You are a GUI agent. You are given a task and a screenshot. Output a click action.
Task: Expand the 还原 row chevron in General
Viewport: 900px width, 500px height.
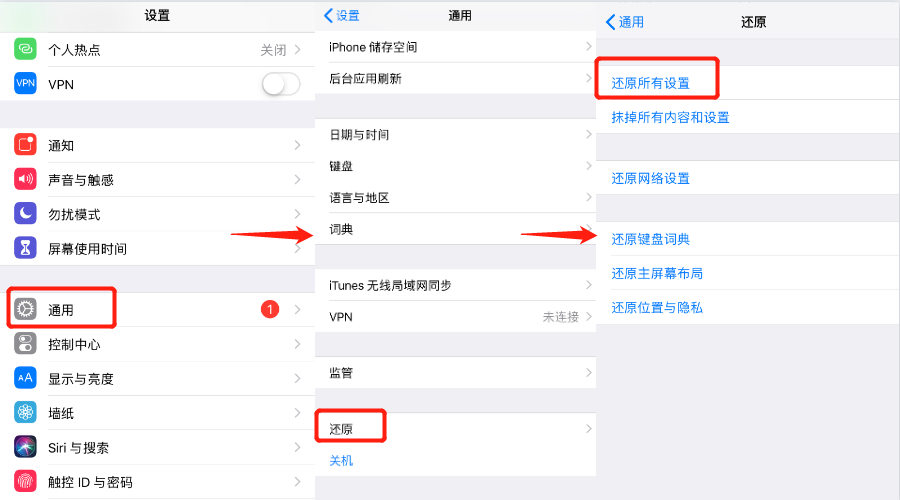point(588,428)
